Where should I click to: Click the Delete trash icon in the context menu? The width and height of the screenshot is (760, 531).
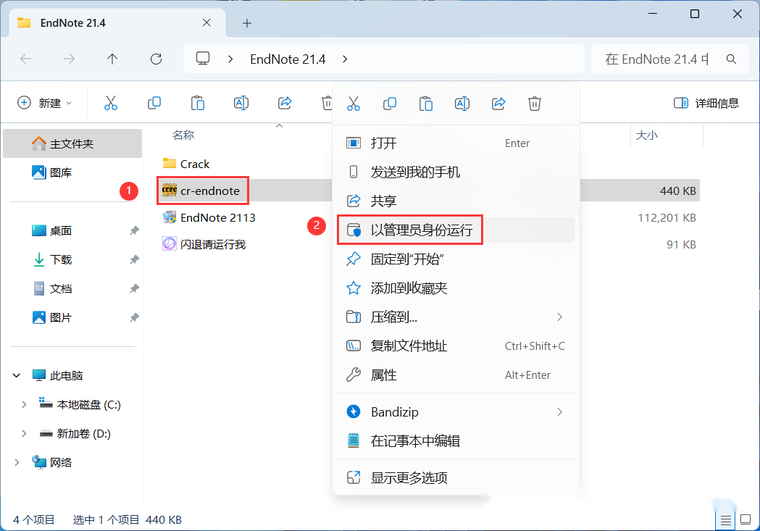535,103
